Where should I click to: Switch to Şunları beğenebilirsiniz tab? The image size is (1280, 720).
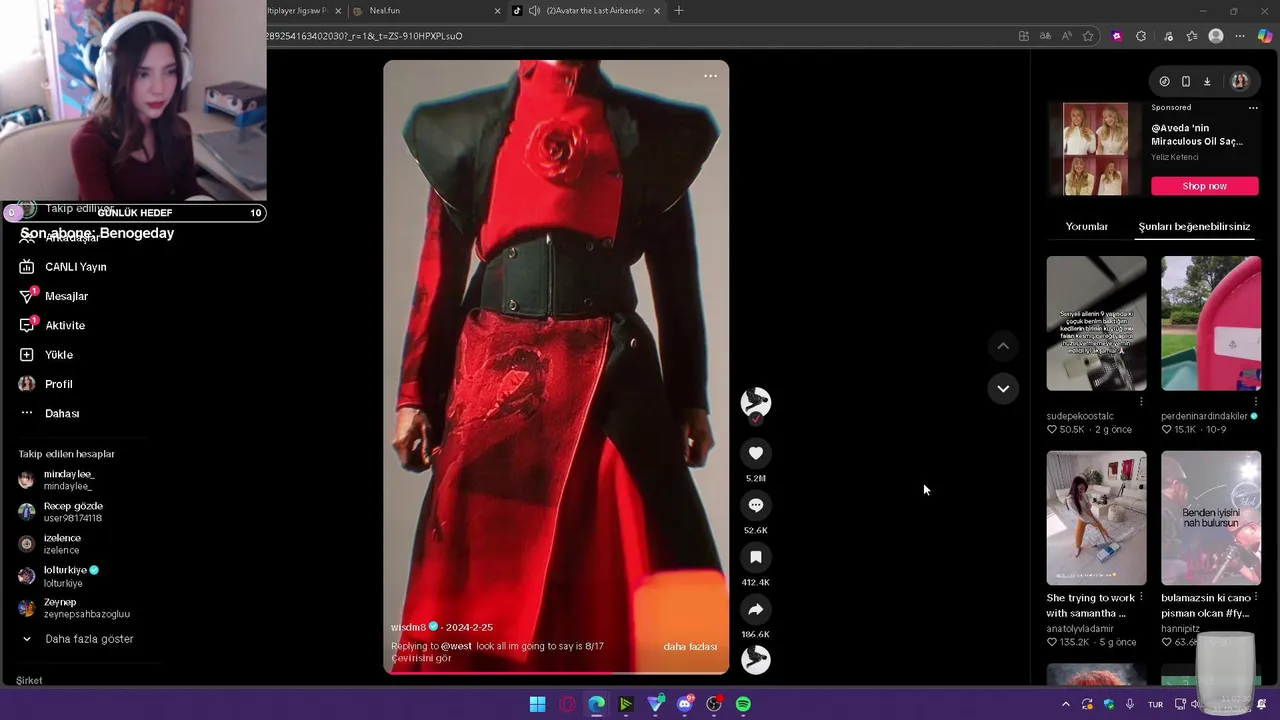pyautogui.click(x=1194, y=227)
